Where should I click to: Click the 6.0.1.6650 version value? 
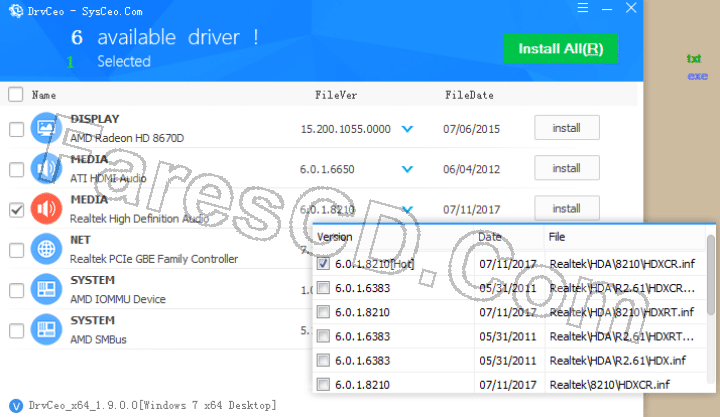(x=327, y=169)
